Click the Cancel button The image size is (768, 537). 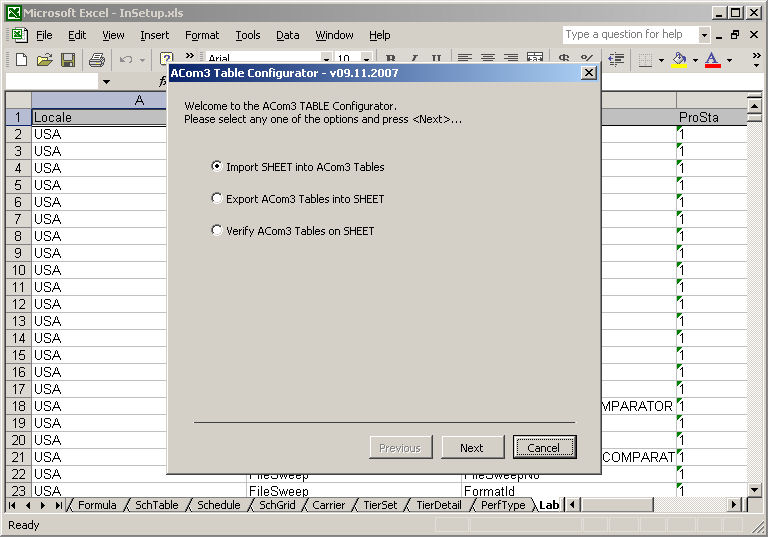[544, 447]
